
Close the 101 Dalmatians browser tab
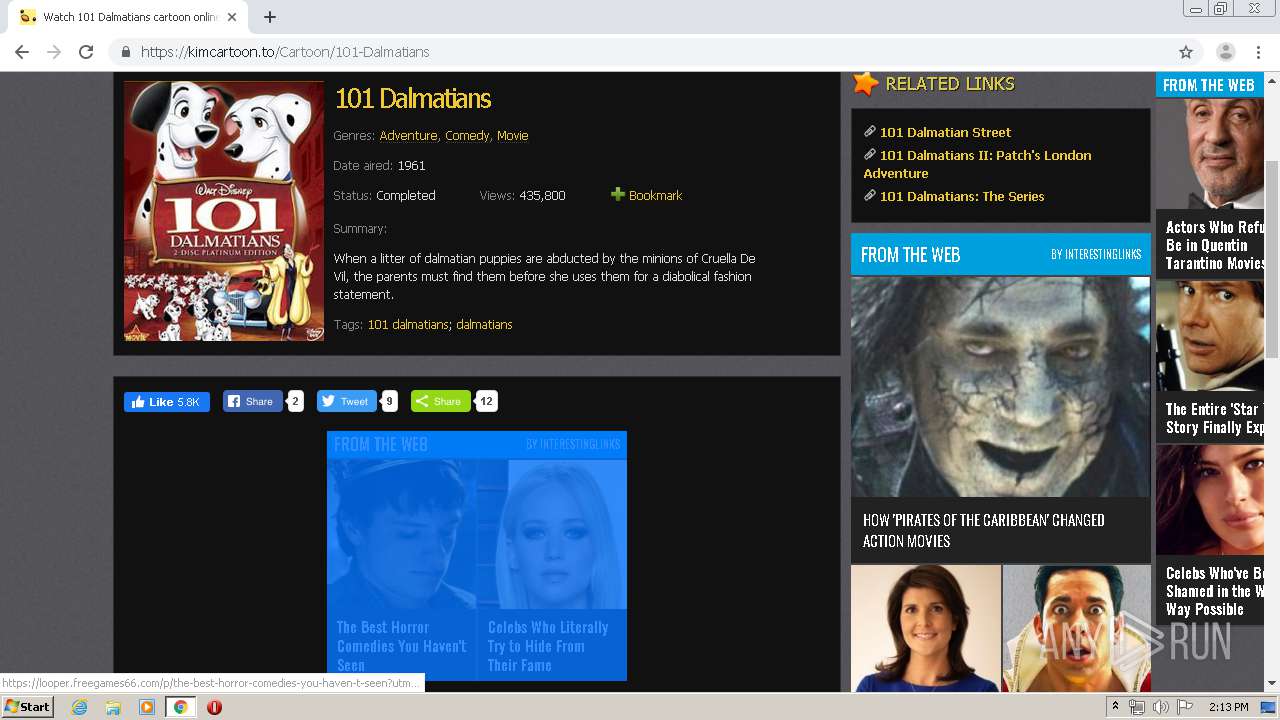pos(231,17)
